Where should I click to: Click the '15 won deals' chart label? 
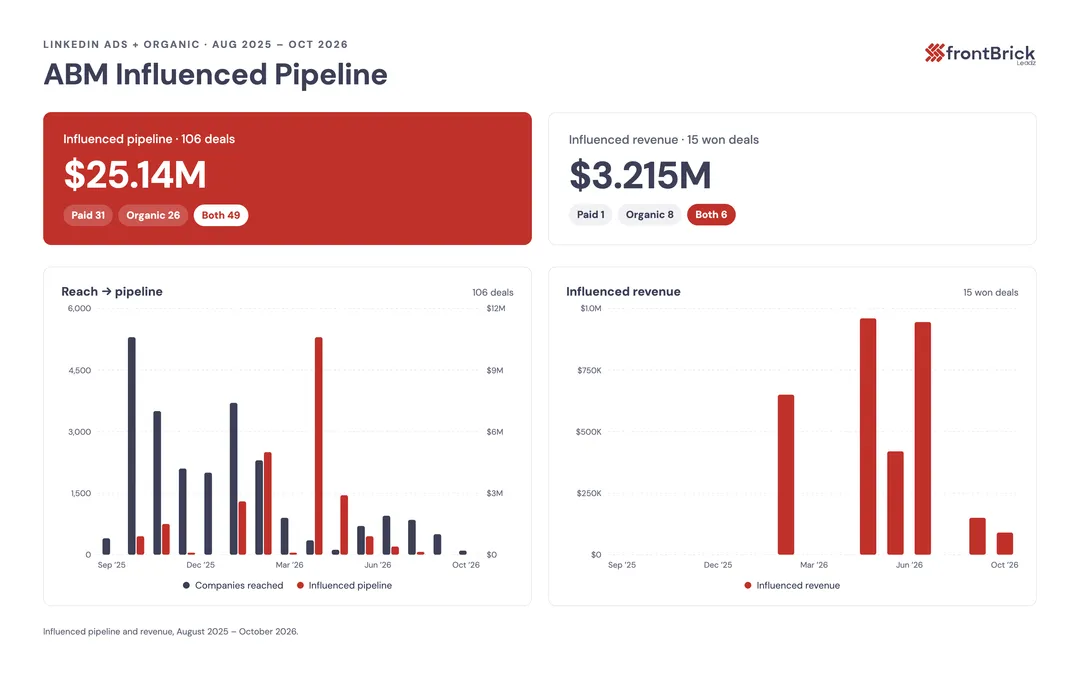click(990, 293)
